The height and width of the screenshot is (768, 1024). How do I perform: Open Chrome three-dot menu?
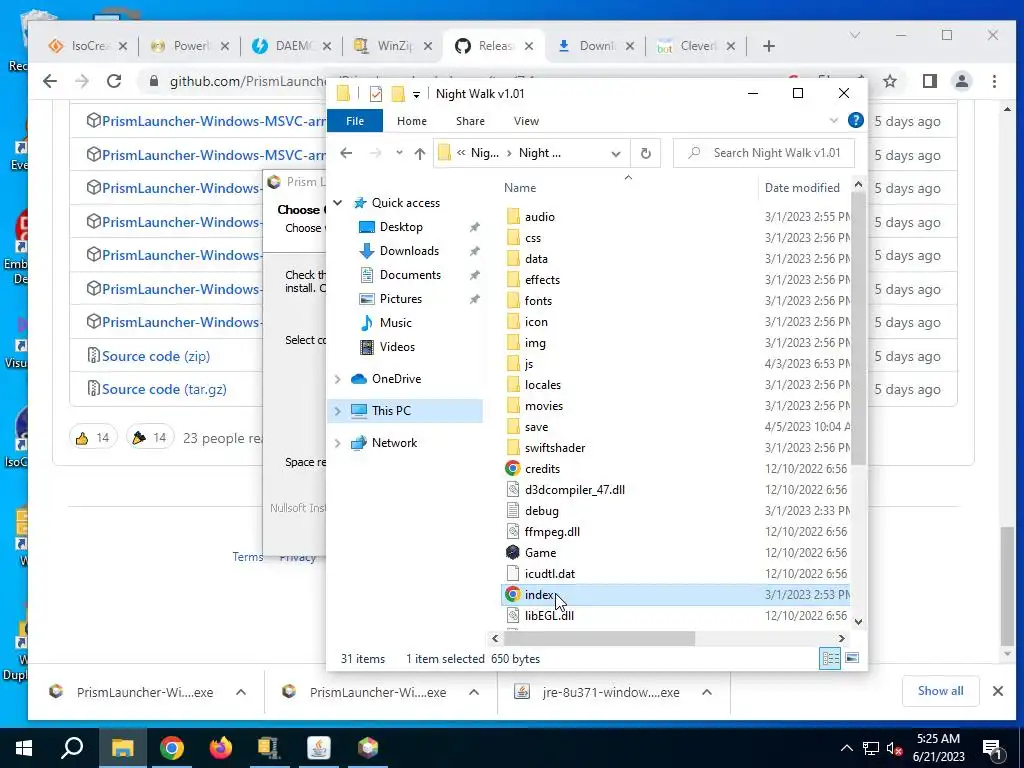pyautogui.click(x=994, y=81)
